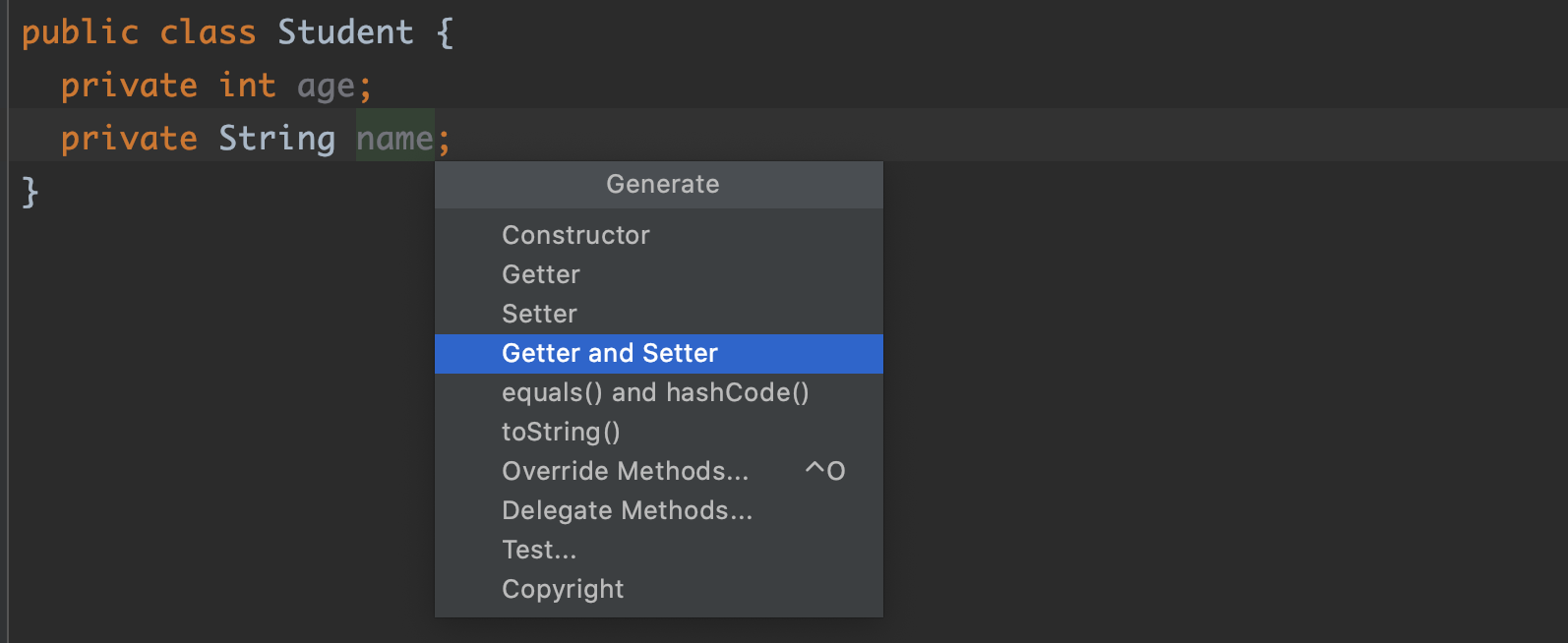This screenshot has height=643, width=1568.
Task: Click the Generate popup title header
Action: click(658, 185)
